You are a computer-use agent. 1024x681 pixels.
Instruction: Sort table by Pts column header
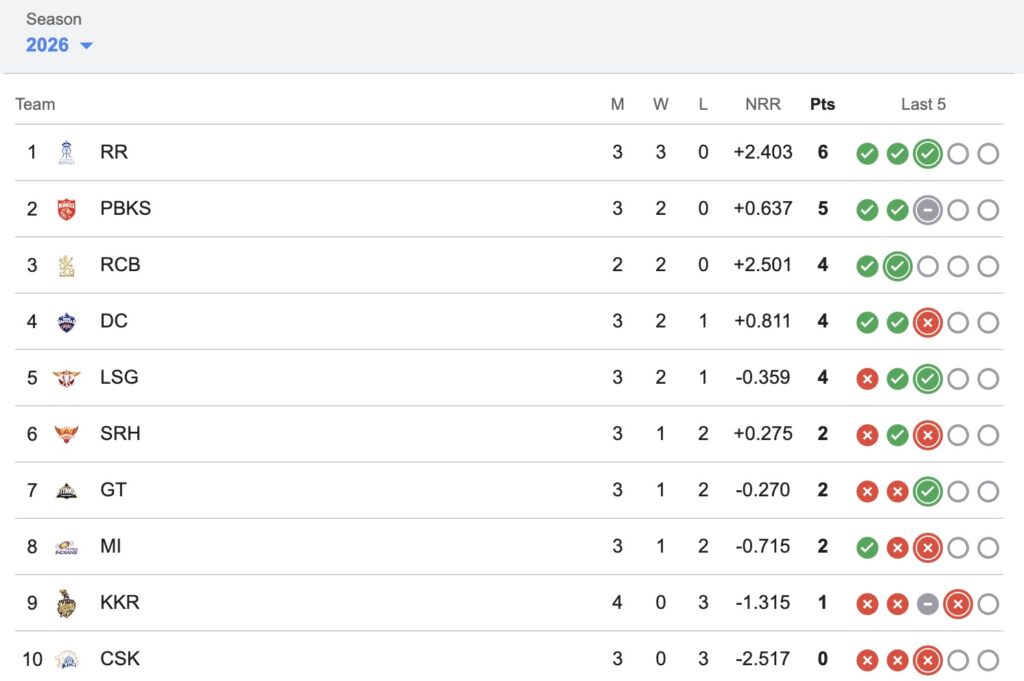coord(822,104)
